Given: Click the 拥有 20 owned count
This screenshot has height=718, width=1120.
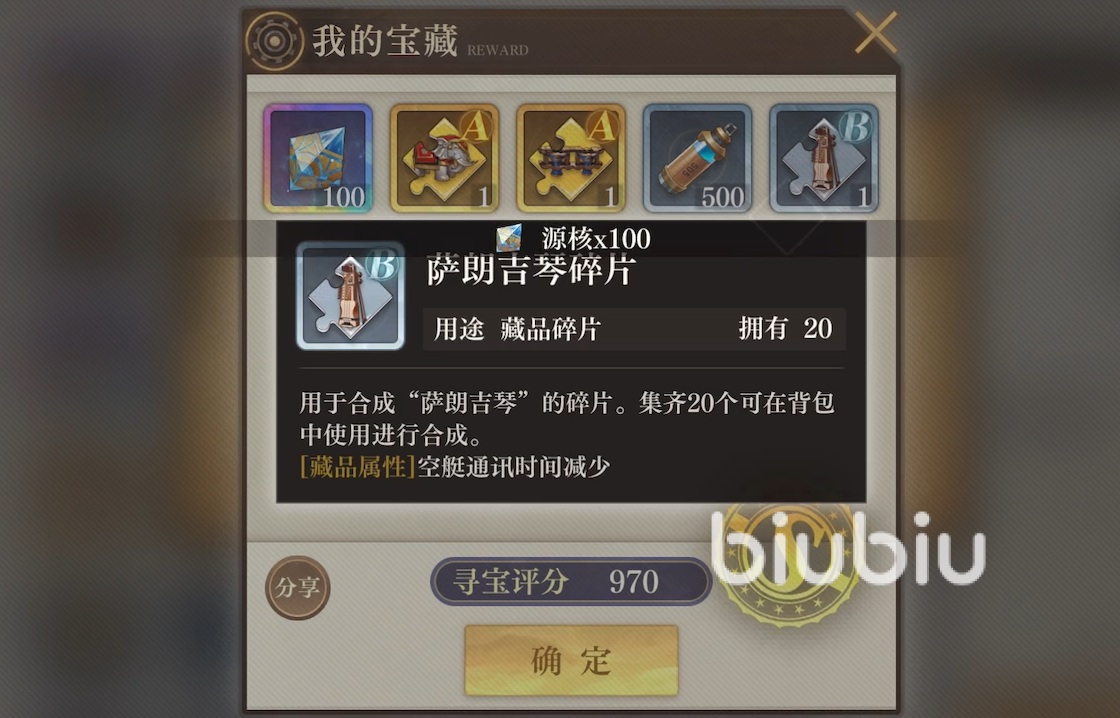Looking at the screenshot, I should pos(786,329).
